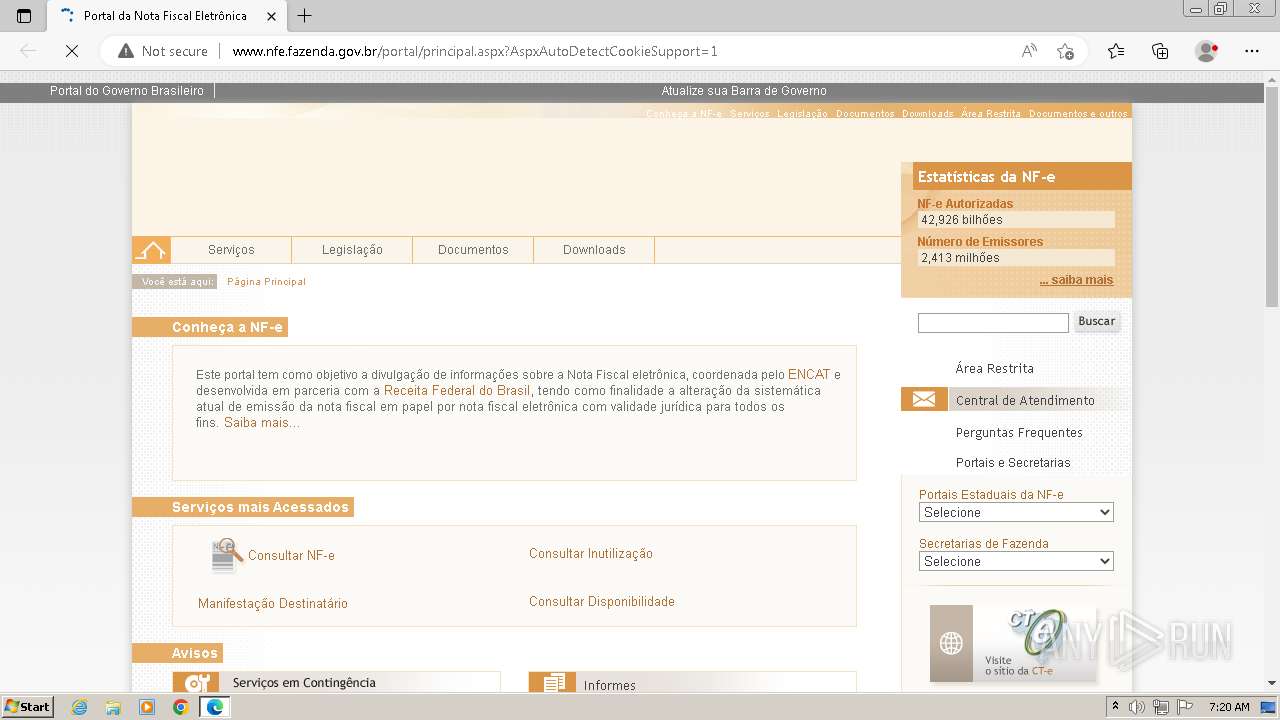
Task: Open the Documentos menu
Action: pos(473,250)
